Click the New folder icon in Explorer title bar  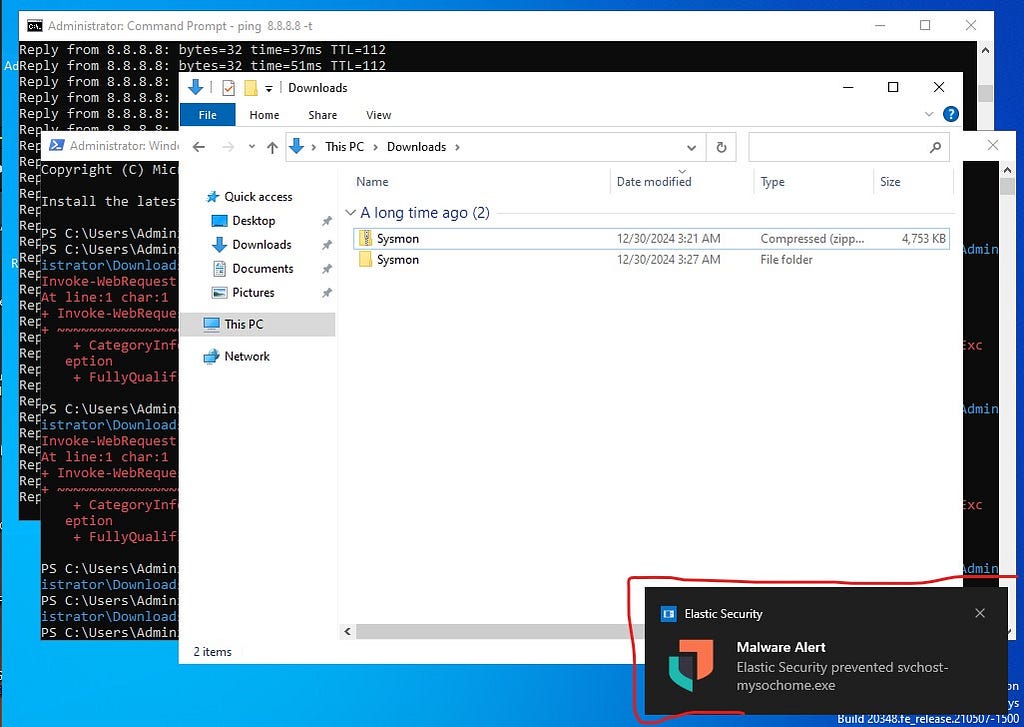click(251, 88)
